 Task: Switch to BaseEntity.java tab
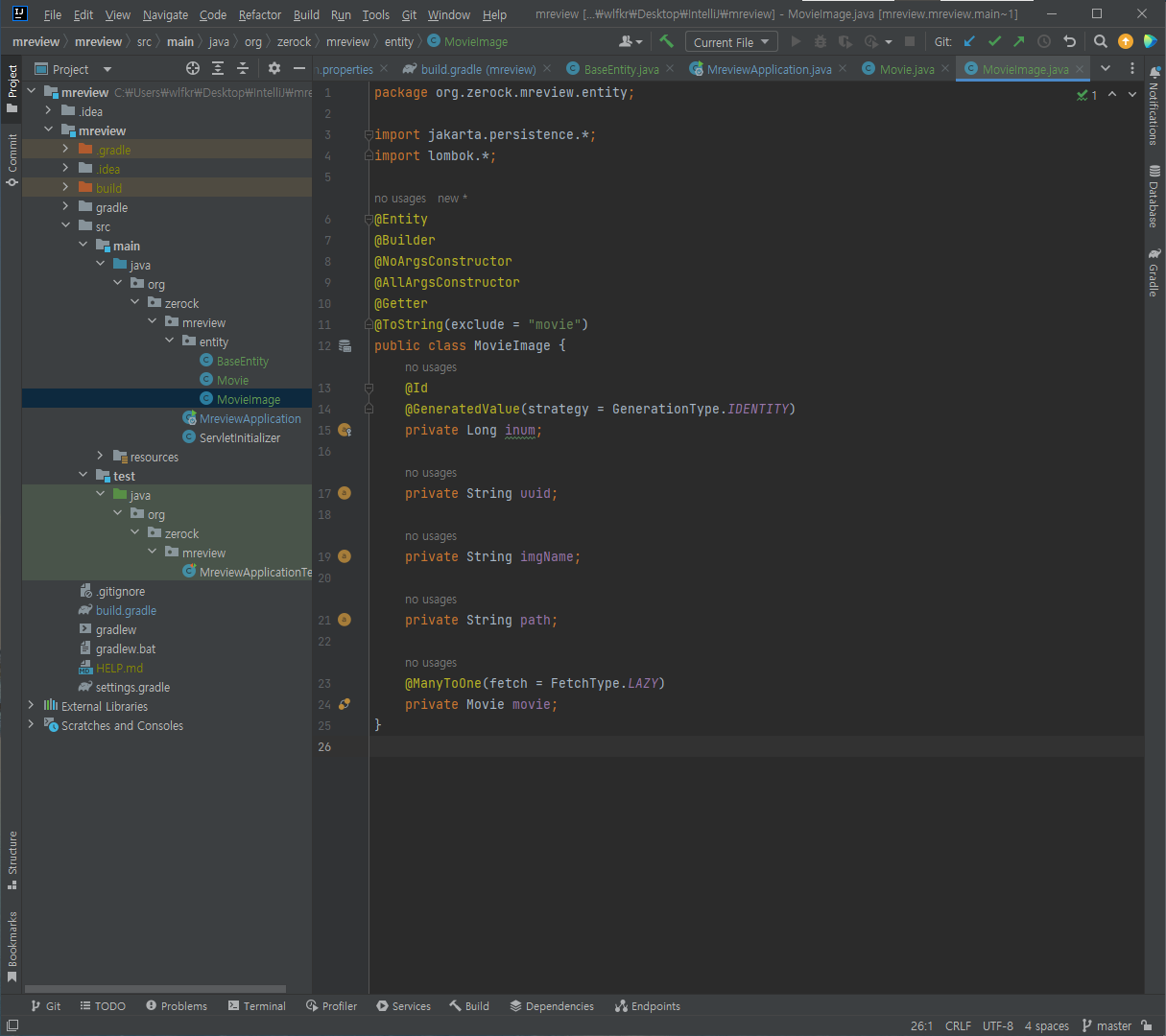coord(621,69)
